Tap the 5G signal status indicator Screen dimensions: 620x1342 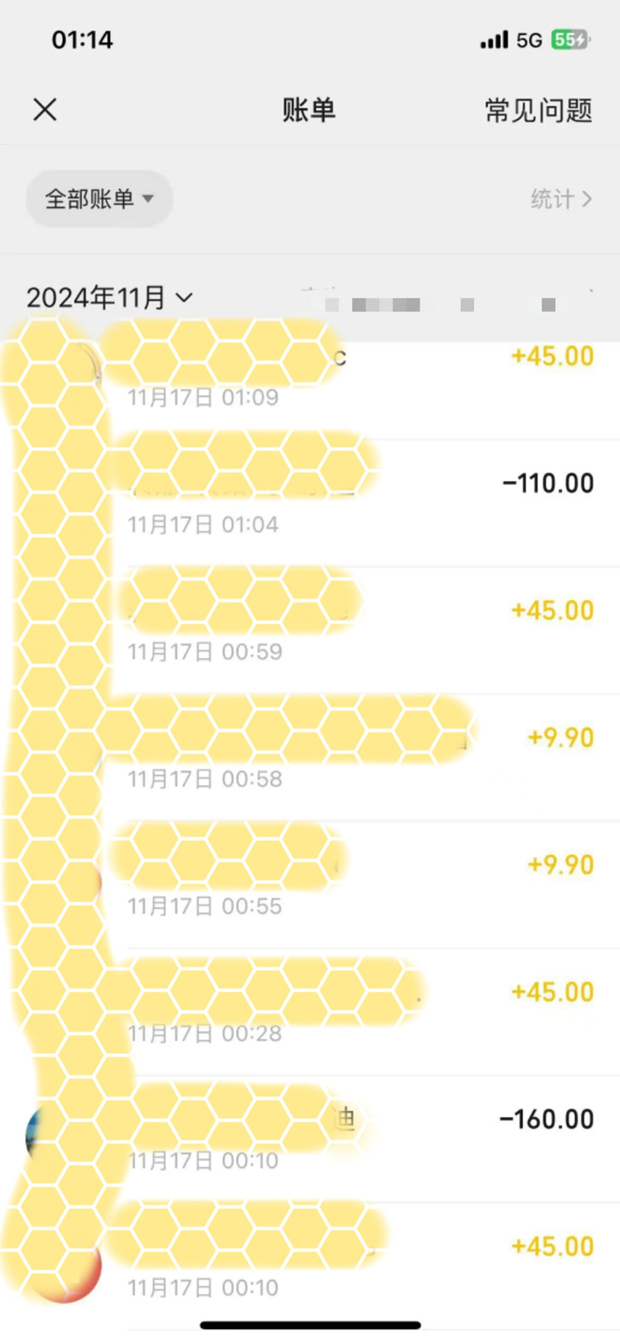pos(529,40)
